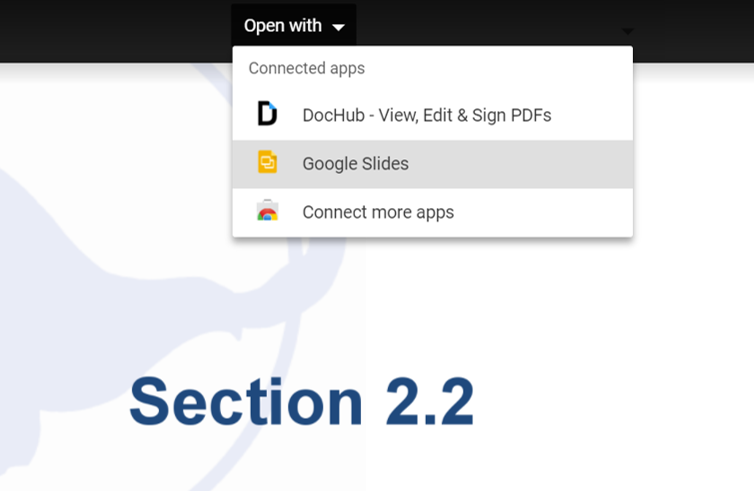This screenshot has height=491, width=754.
Task: Click the "Connected apps" header label
Action: click(x=306, y=69)
